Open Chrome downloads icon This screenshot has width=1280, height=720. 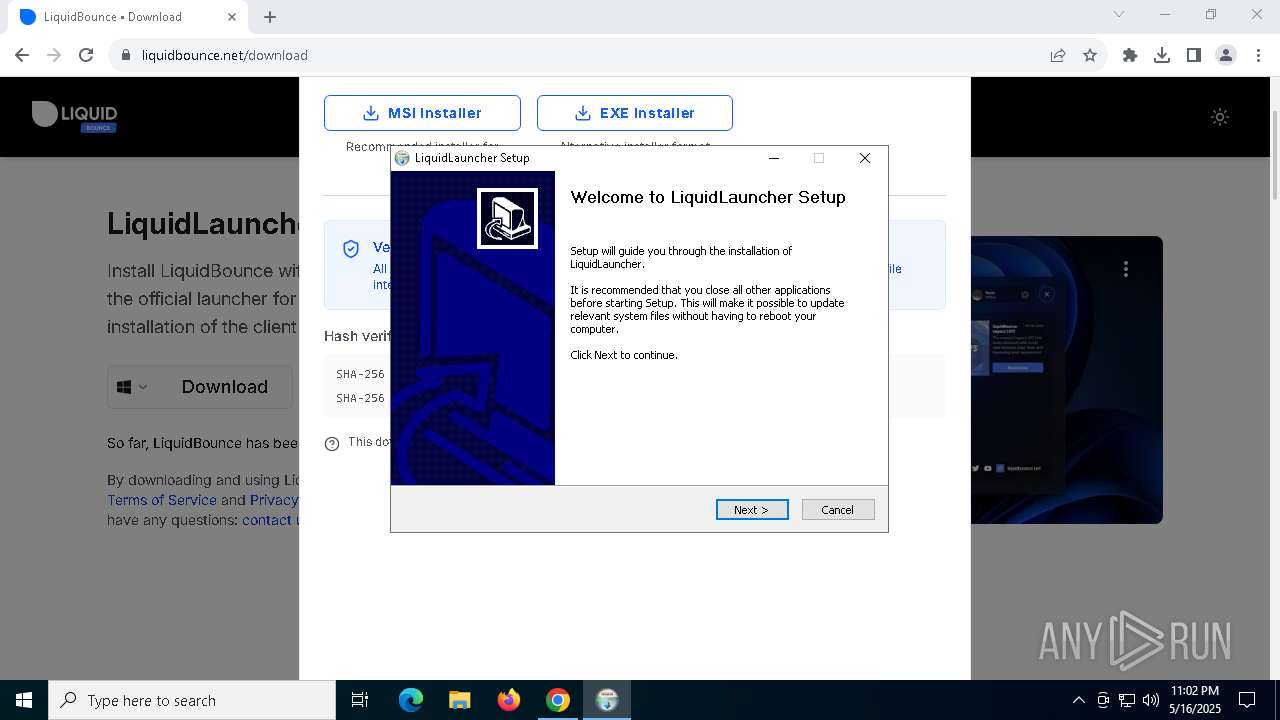pyautogui.click(x=1162, y=55)
